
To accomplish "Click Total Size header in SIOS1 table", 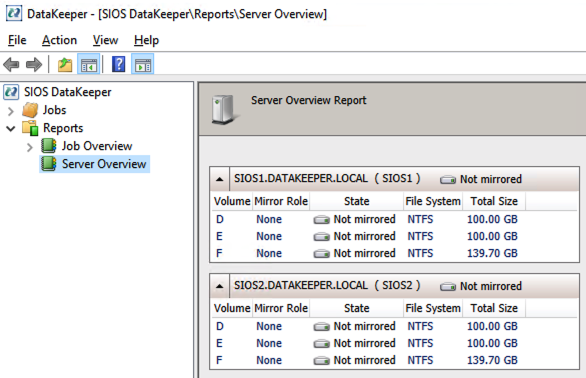I will [494, 201].
